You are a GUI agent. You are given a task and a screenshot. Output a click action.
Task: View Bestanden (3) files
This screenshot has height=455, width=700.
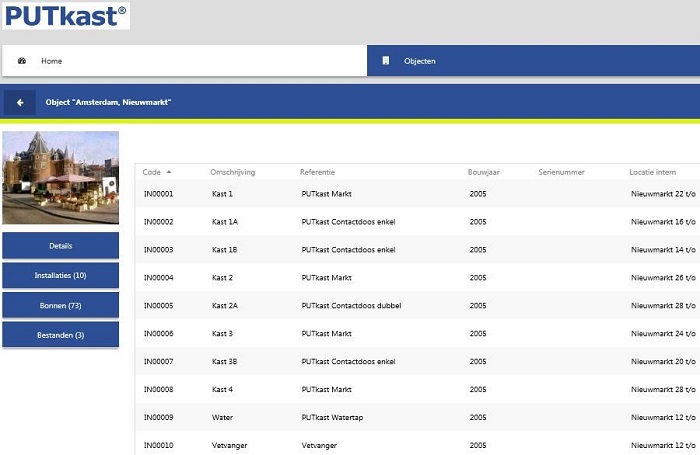(x=60, y=335)
